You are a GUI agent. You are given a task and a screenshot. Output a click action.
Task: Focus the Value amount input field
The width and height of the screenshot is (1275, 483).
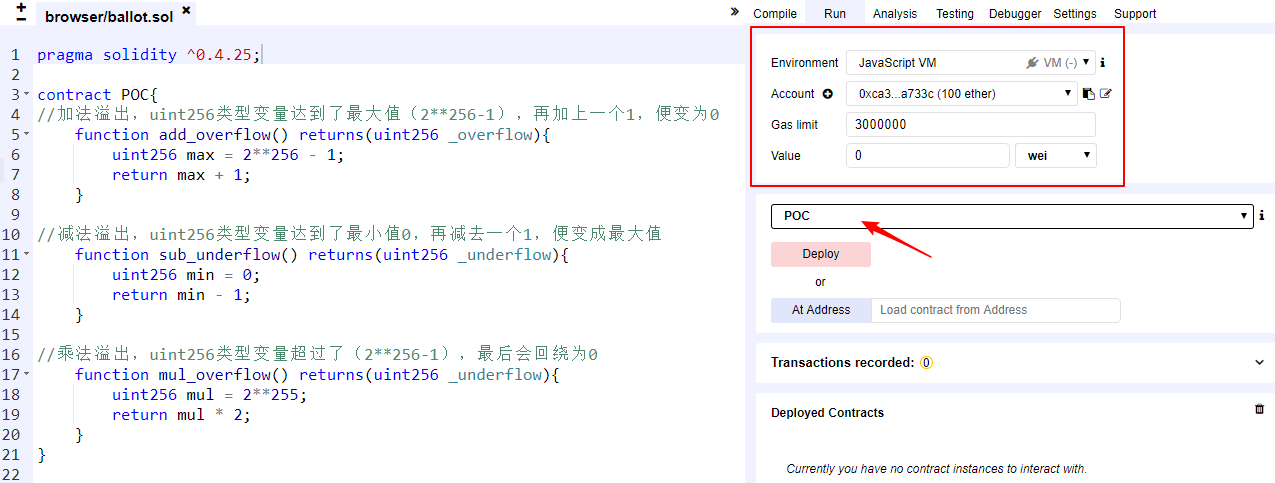pyautogui.click(x=928, y=156)
